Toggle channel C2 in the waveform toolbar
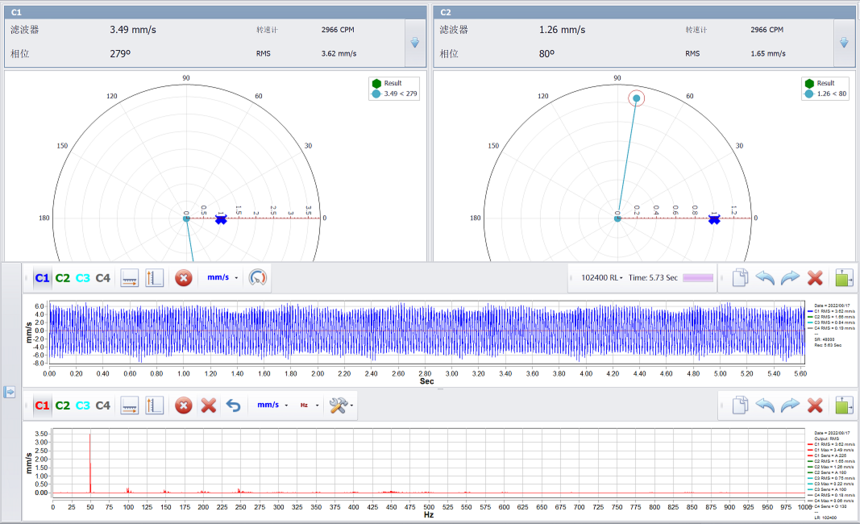 point(63,278)
